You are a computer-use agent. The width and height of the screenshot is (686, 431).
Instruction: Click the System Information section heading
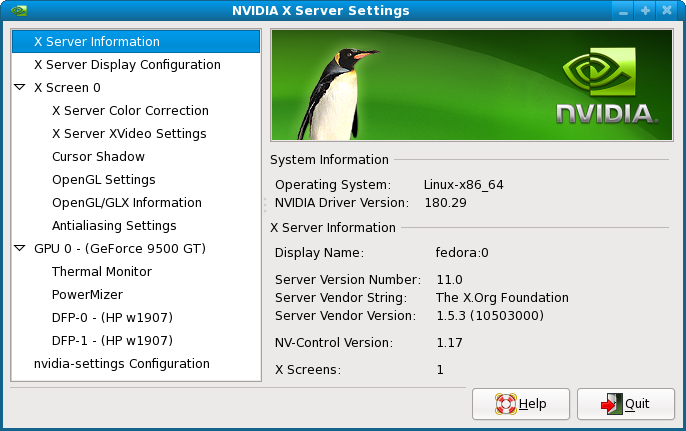tap(329, 160)
